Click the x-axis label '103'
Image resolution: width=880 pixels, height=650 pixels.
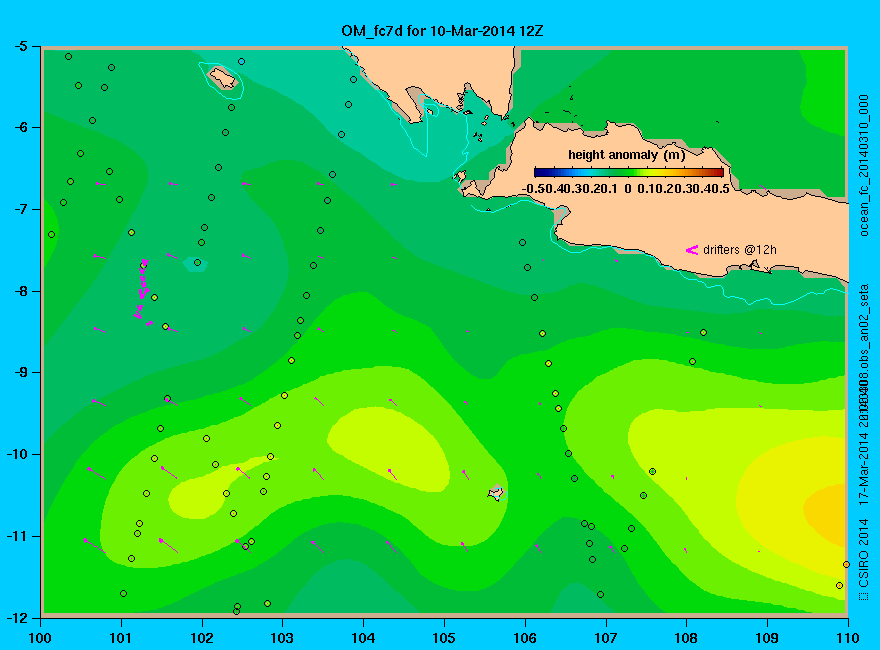[x=282, y=638]
